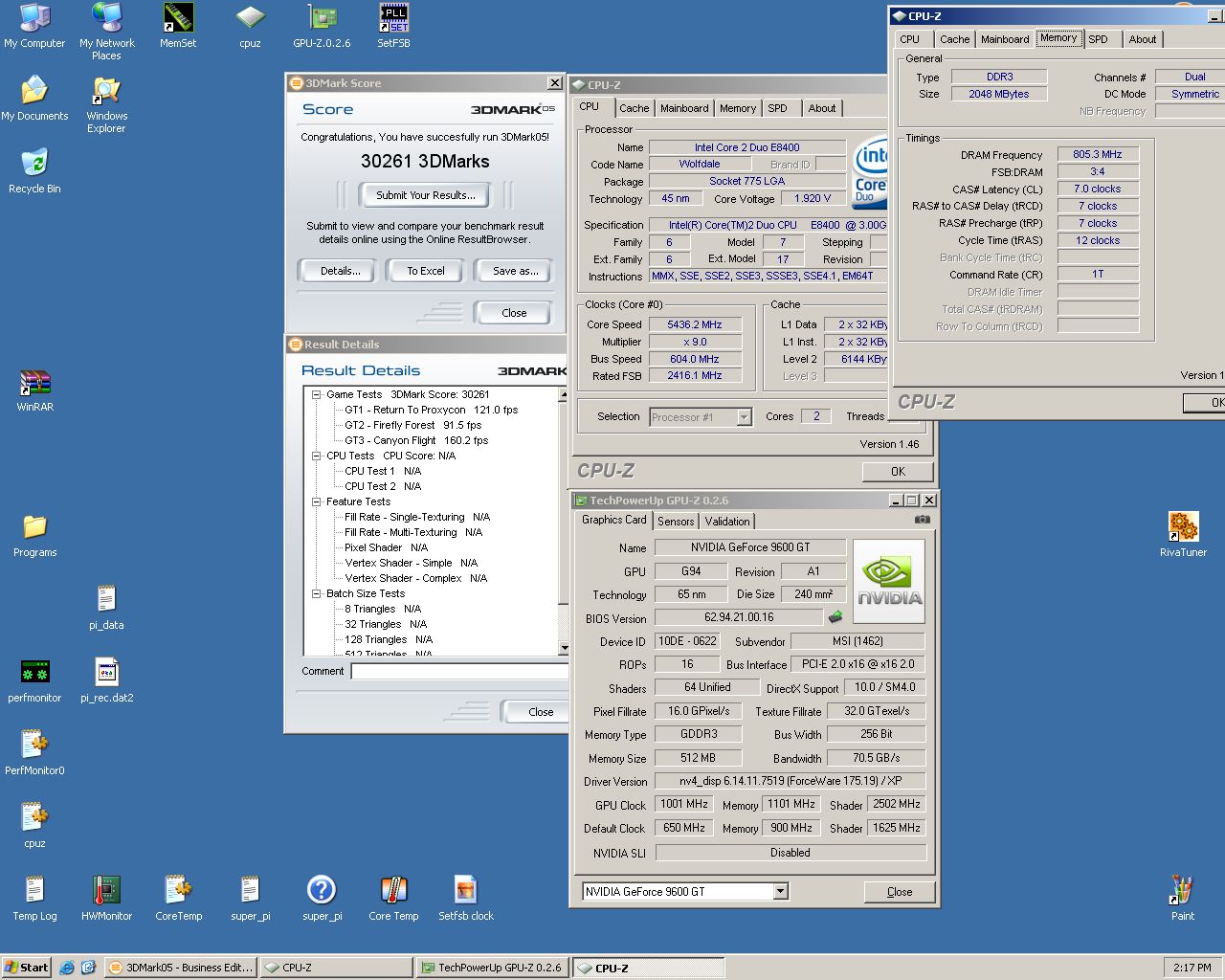1225x980 pixels.
Task: Collapse the Game Tests tree node
Action: coord(317,394)
